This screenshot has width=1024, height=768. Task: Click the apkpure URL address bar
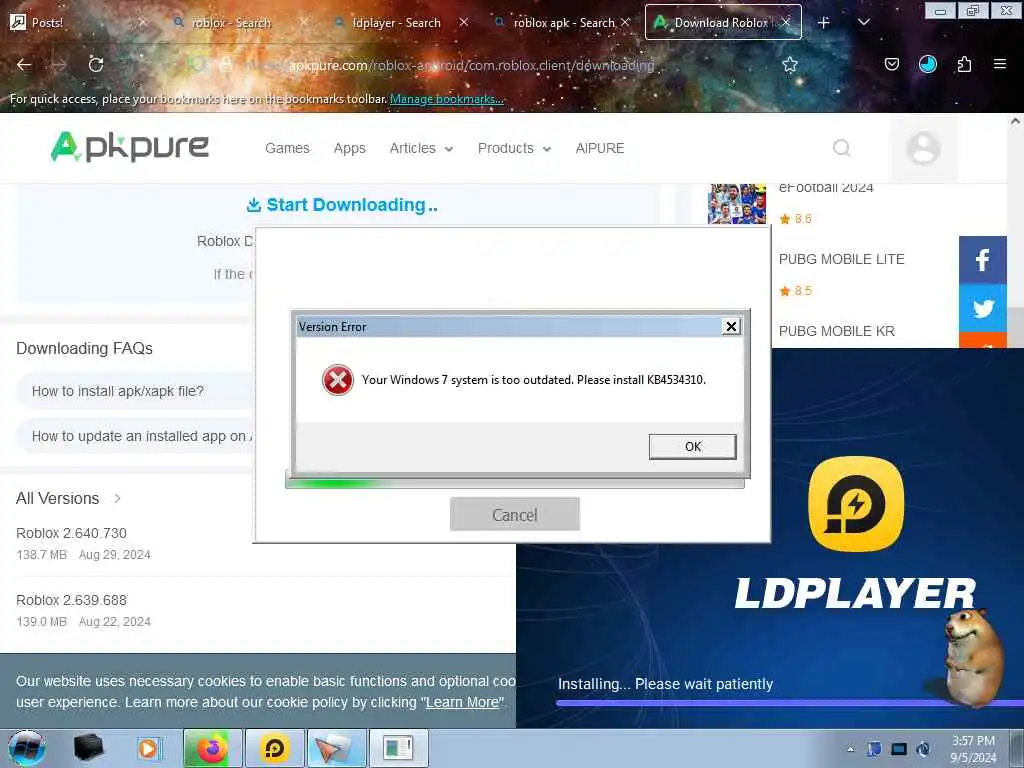tap(470, 65)
